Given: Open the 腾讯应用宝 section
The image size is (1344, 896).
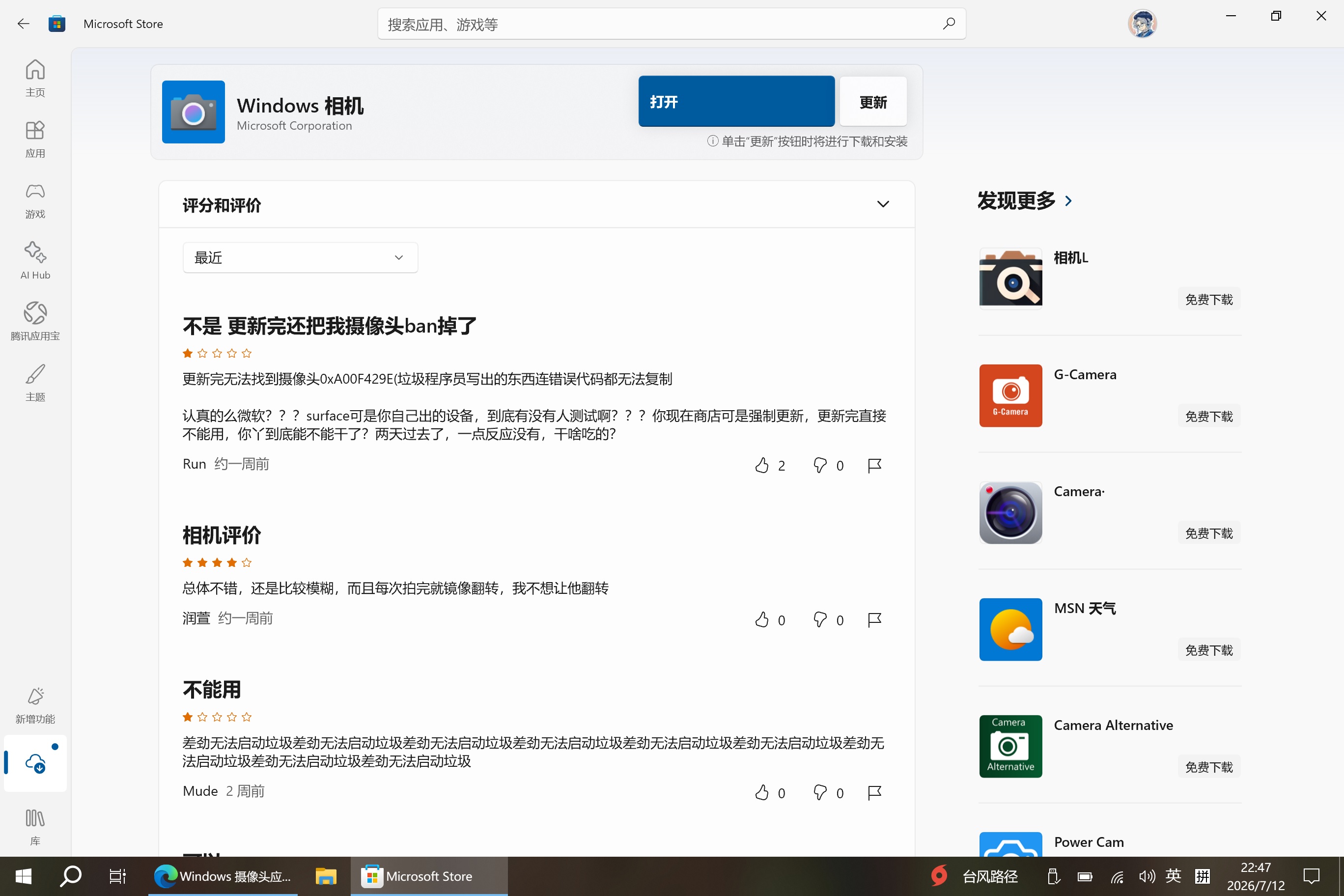Looking at the screenshot, I should (35, 322).
